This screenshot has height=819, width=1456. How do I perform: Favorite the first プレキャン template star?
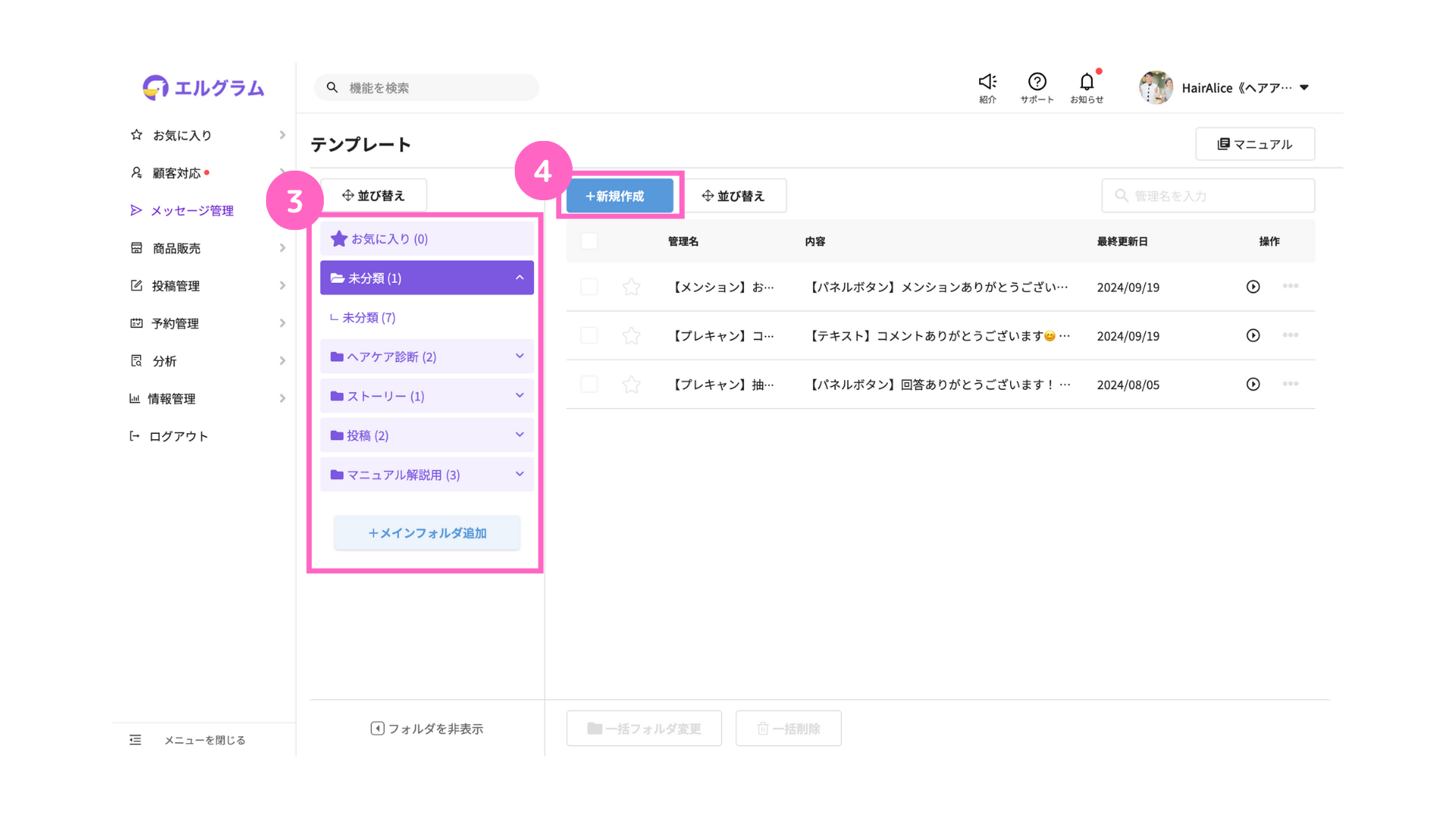631,336
